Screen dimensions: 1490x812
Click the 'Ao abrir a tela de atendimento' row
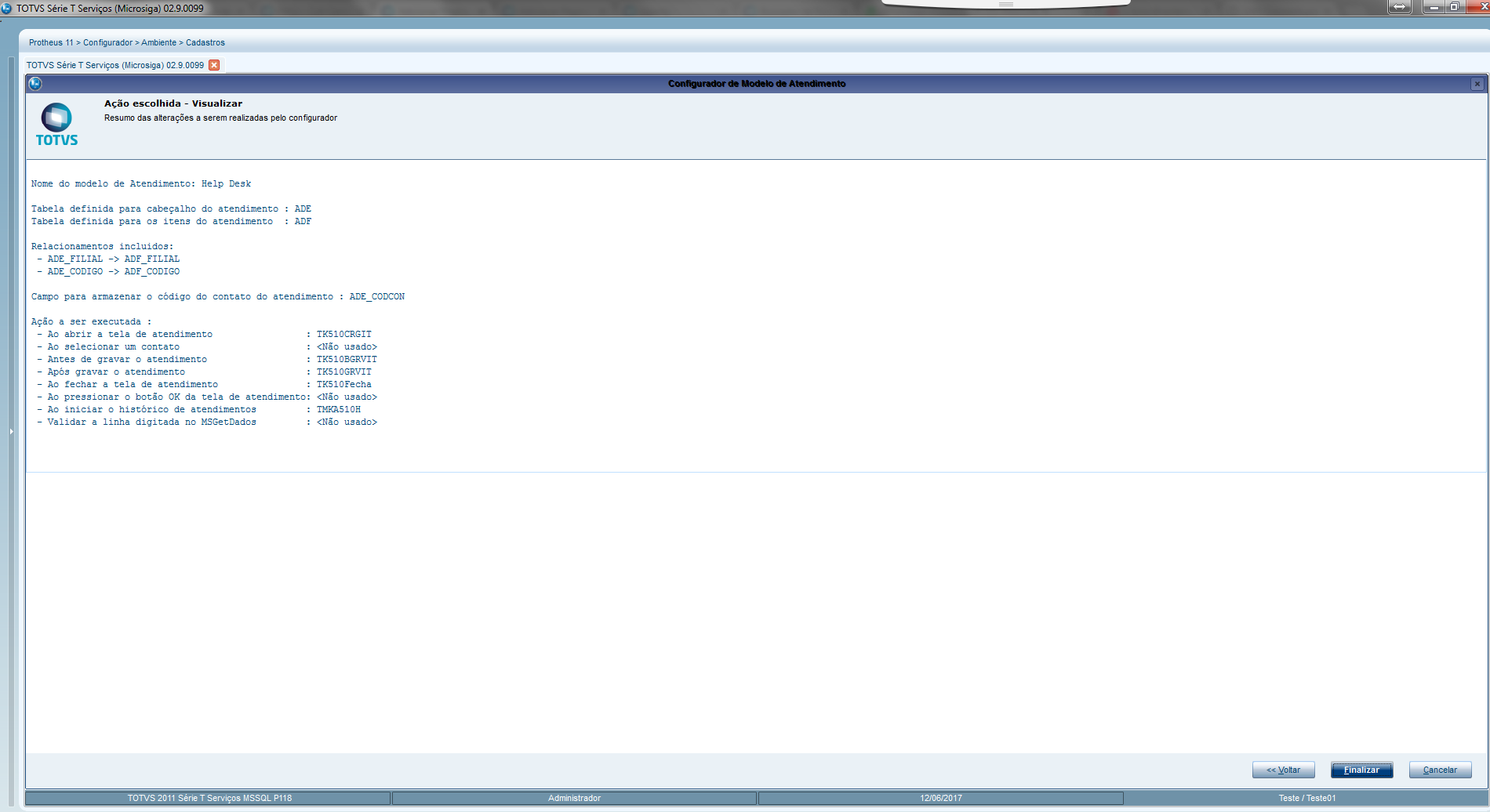coord(205,334)
